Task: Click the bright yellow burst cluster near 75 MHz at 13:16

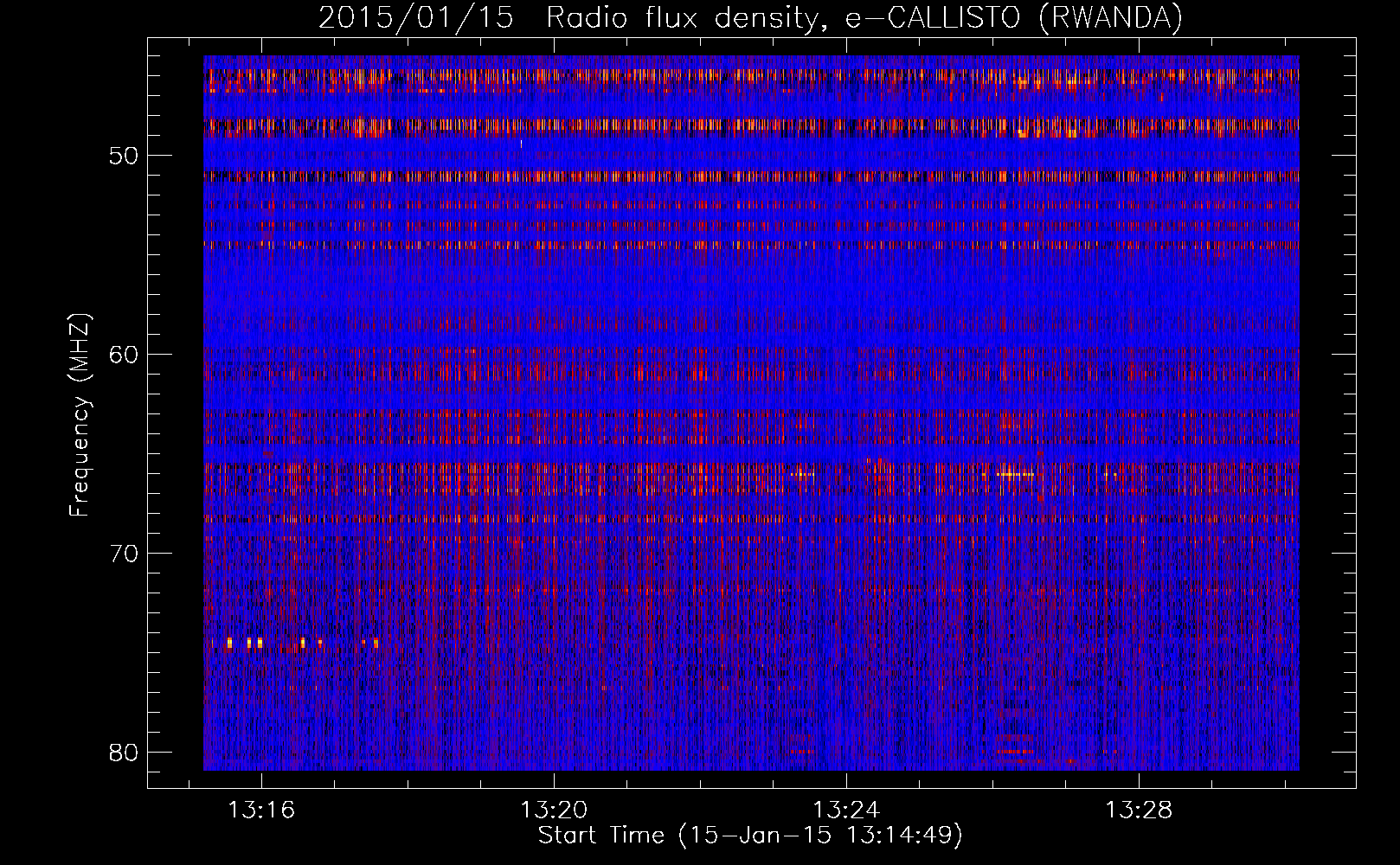Action: coord(244,643)
